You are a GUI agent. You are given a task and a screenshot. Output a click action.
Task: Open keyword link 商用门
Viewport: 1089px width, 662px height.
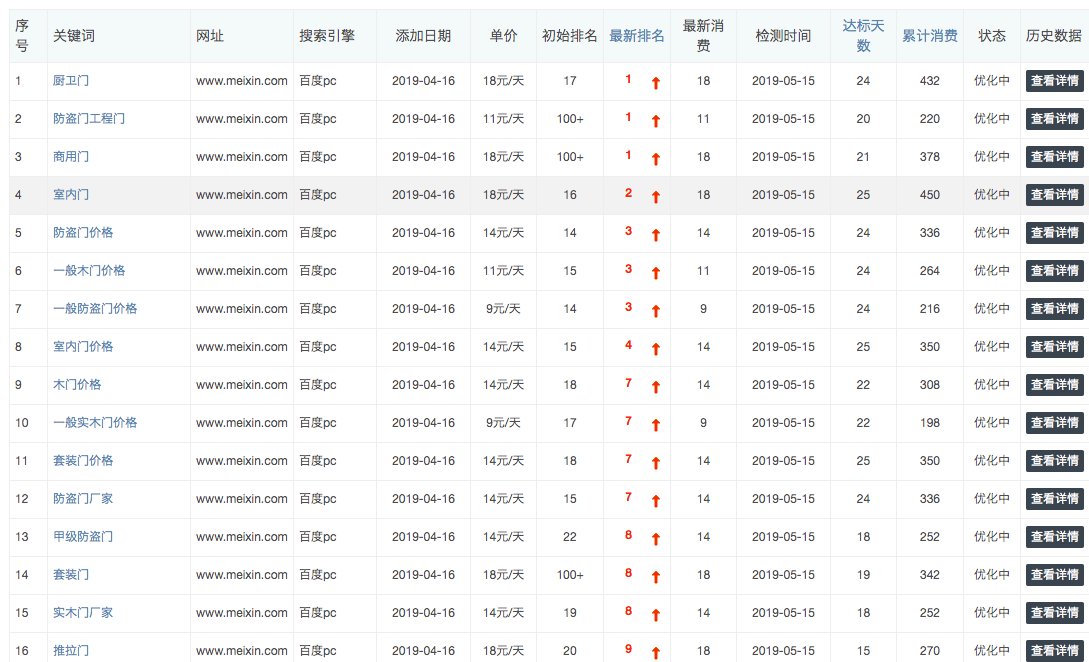(x=71, y=157)
